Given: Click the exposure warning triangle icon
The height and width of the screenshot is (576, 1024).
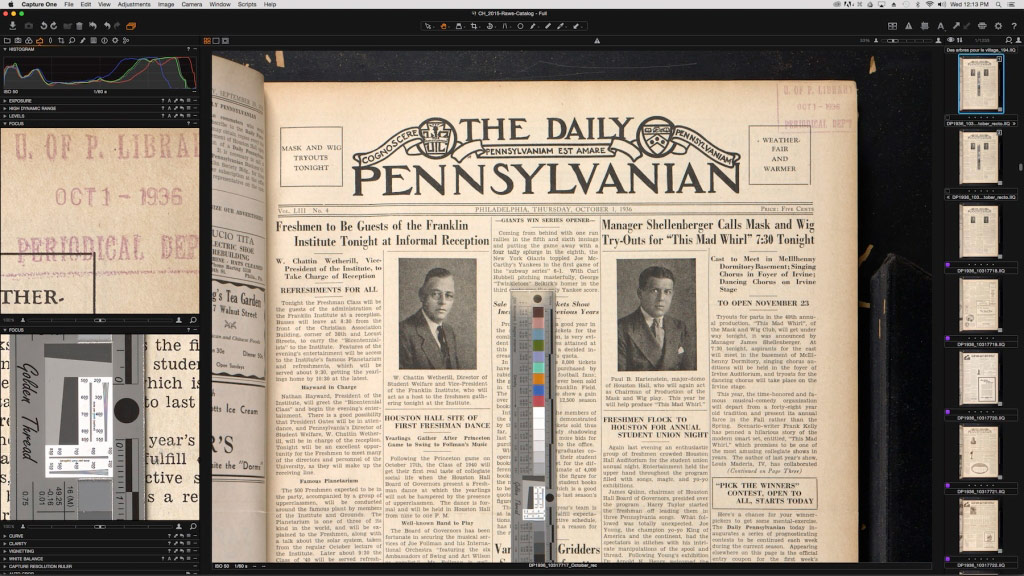Looking at the screenshot, I should tap(908, 26).
